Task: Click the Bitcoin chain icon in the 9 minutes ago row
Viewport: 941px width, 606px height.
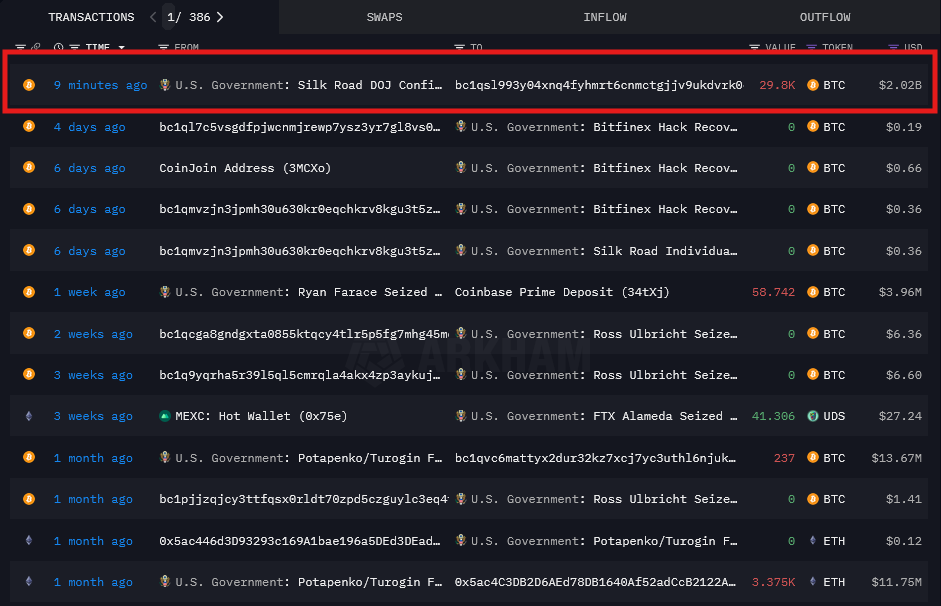Action: pos(29,85)
